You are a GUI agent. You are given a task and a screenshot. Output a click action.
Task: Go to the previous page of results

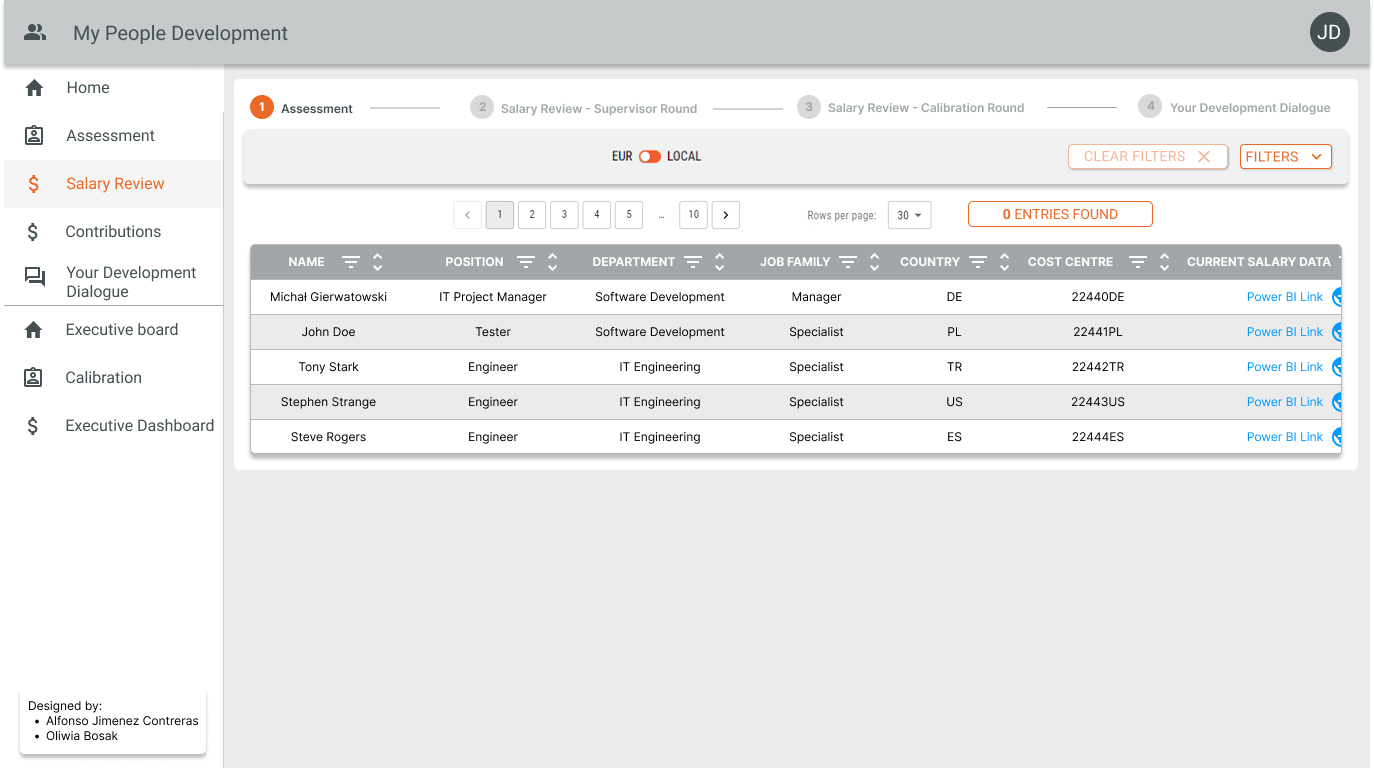click(467, 215)
